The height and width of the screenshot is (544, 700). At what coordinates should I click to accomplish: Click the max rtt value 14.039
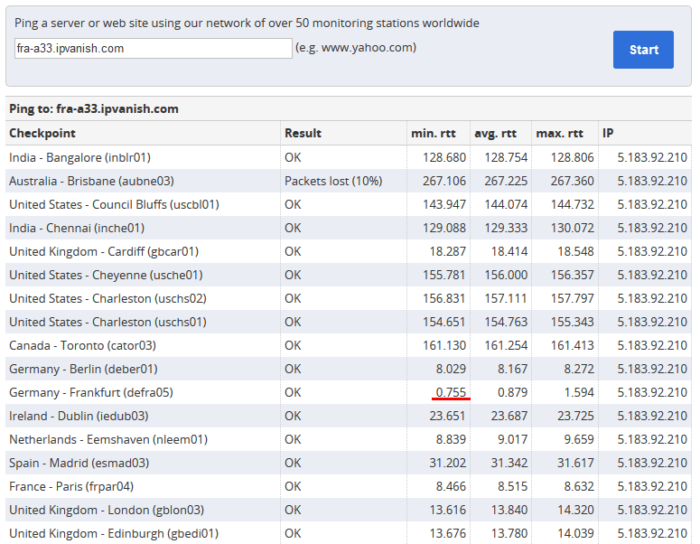575,534
